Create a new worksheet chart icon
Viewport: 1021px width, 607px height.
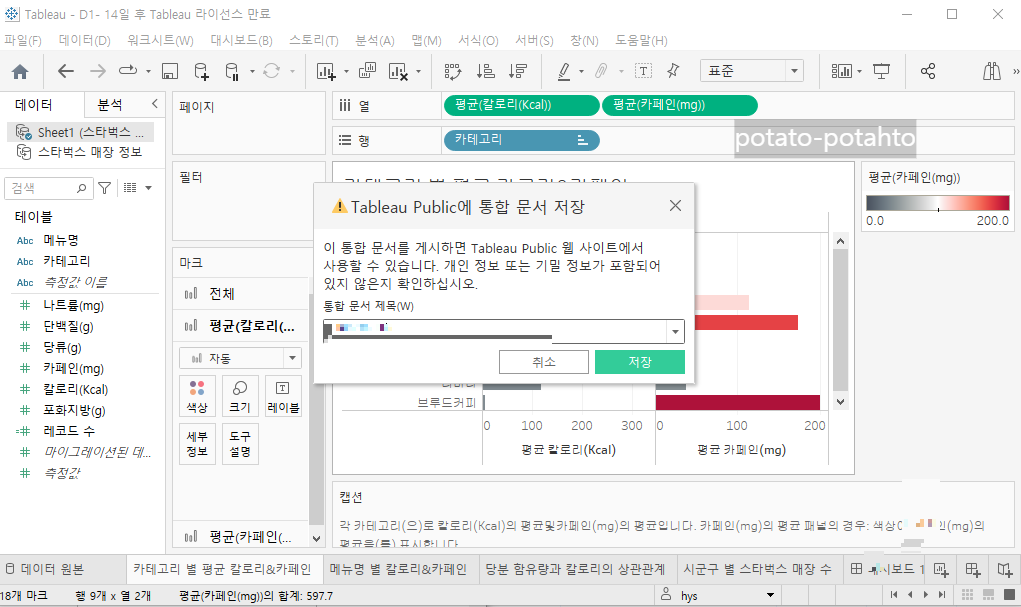326,71
